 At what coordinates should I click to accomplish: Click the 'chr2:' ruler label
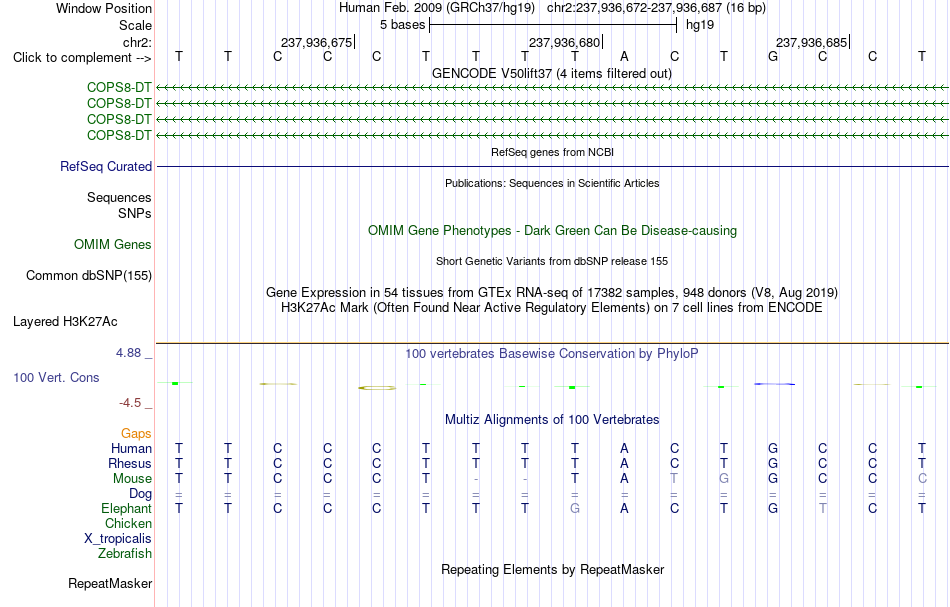[138, 42]
